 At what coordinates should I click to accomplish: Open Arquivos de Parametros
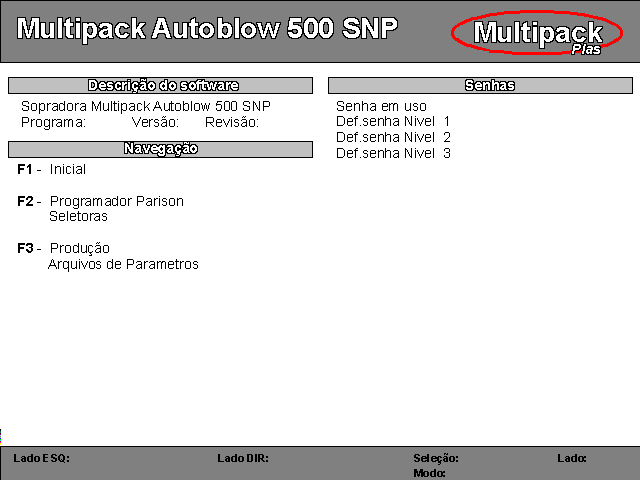[x=123, y=264]
